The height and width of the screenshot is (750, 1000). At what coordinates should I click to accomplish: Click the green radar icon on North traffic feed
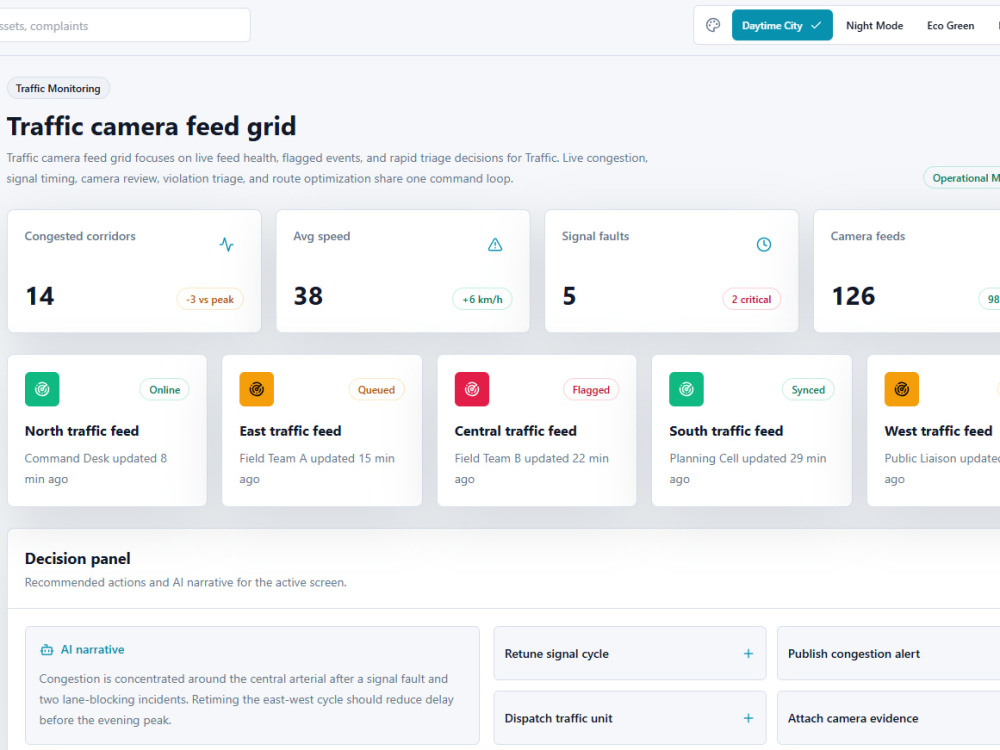coord(42,389)
